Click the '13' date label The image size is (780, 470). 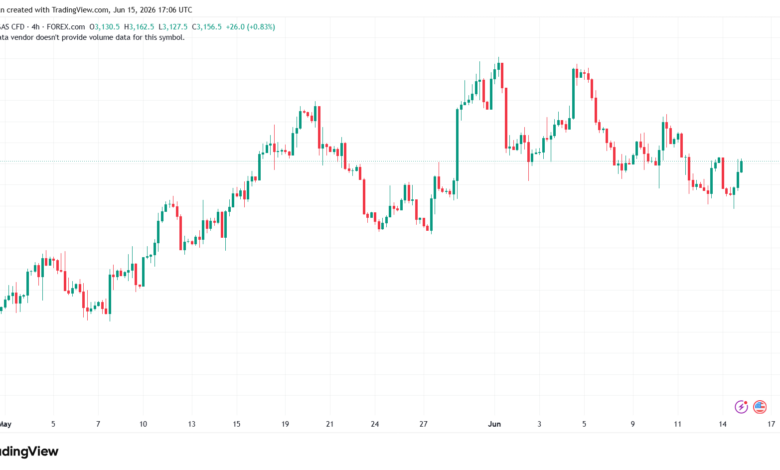click(192, 424)
